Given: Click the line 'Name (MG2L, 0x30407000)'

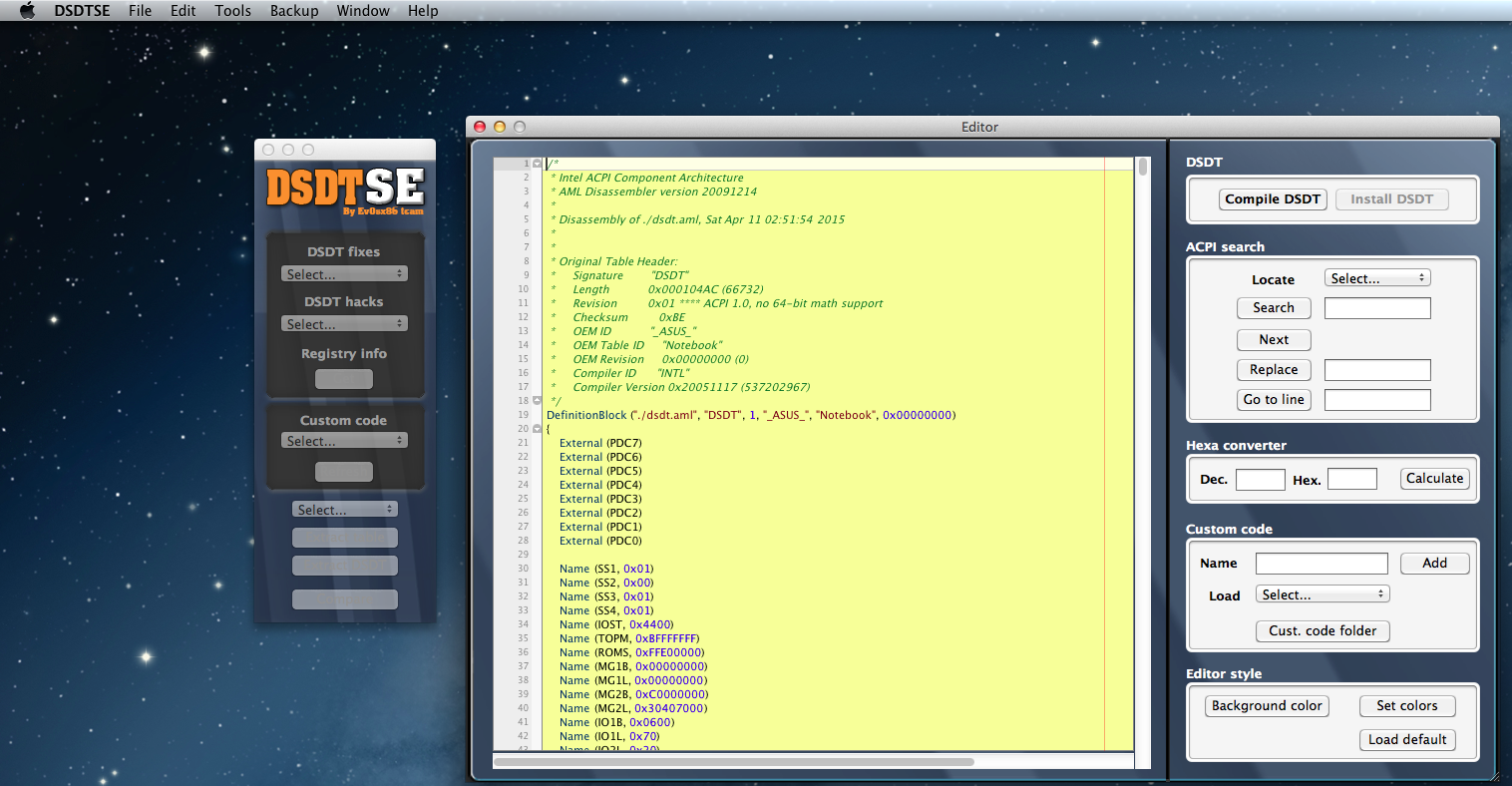Looking at the screenshot, I should pos(633,708).
